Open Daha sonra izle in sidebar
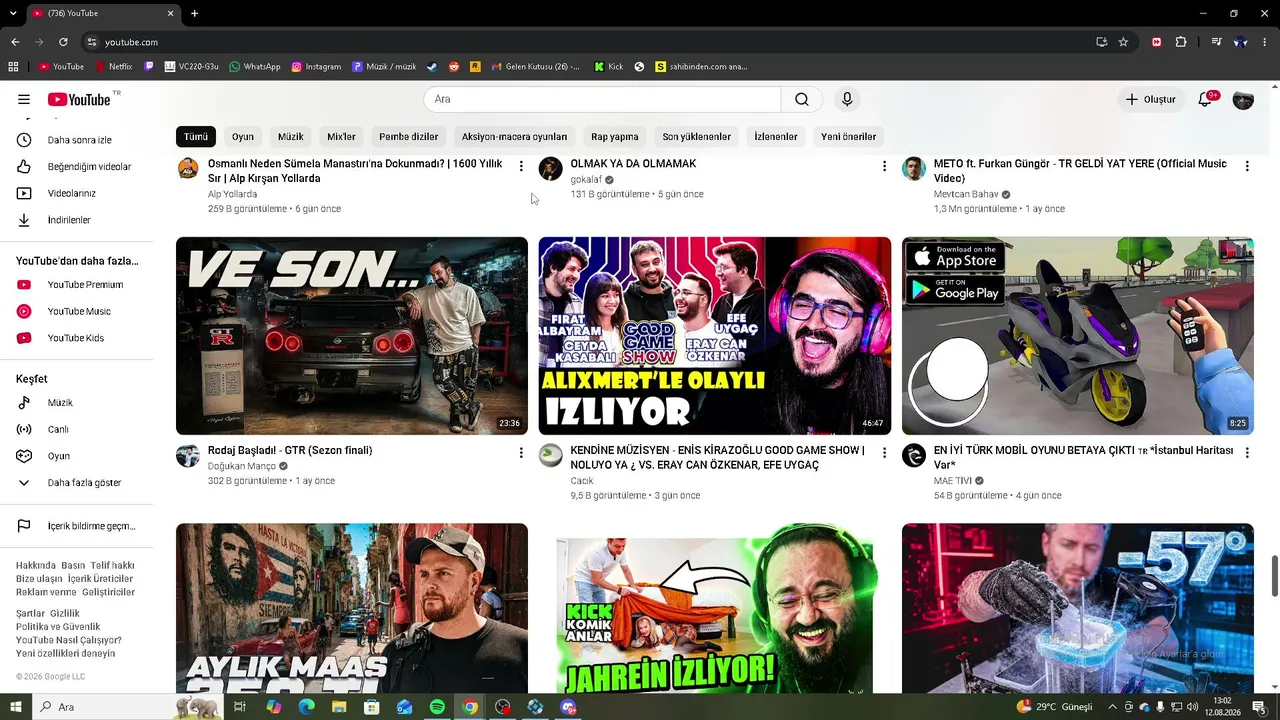The height and width of the screenshot is (720, 1280). click(x=78, y=140)
